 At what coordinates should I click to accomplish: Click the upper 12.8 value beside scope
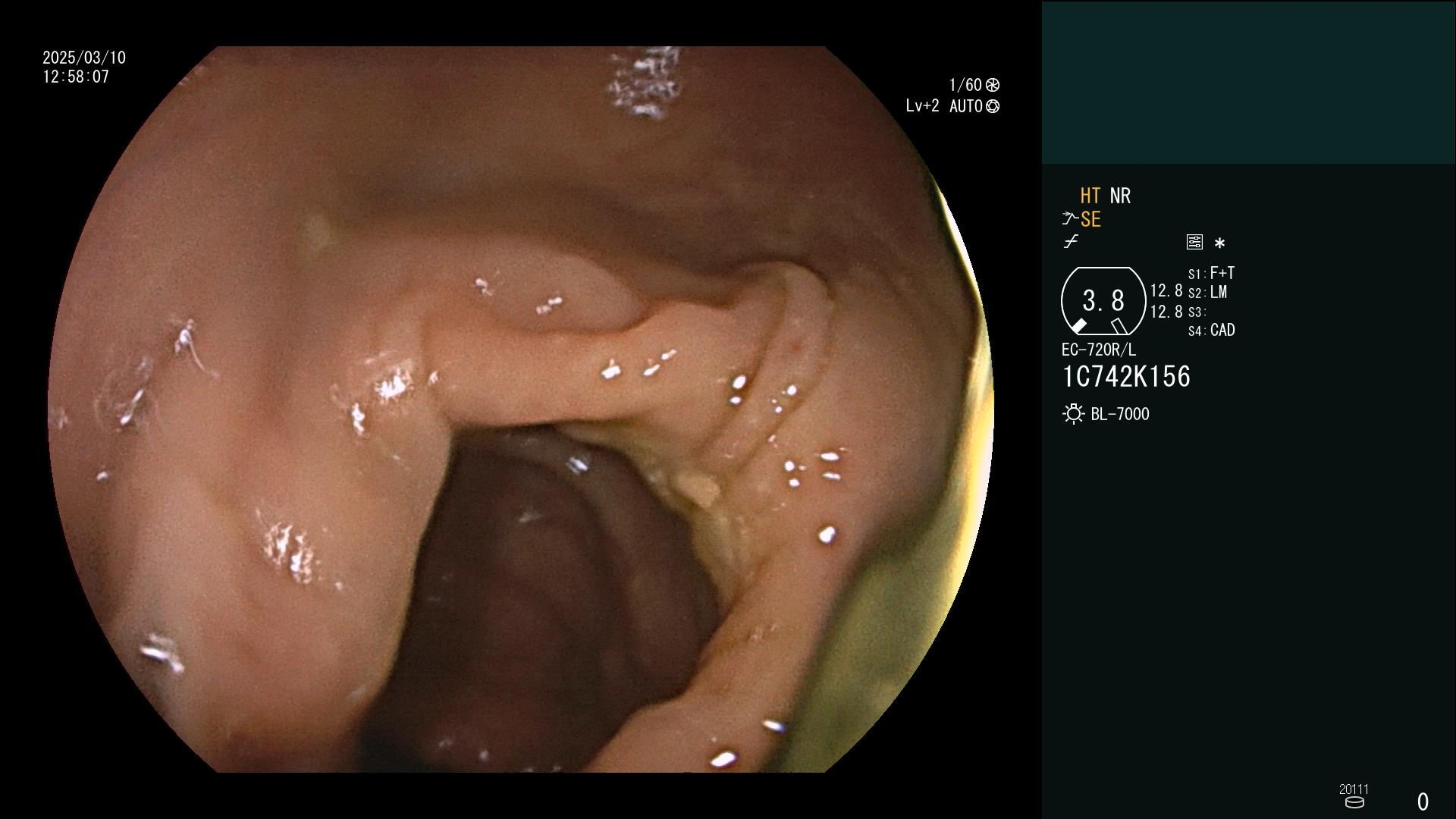coord(1166,291)
